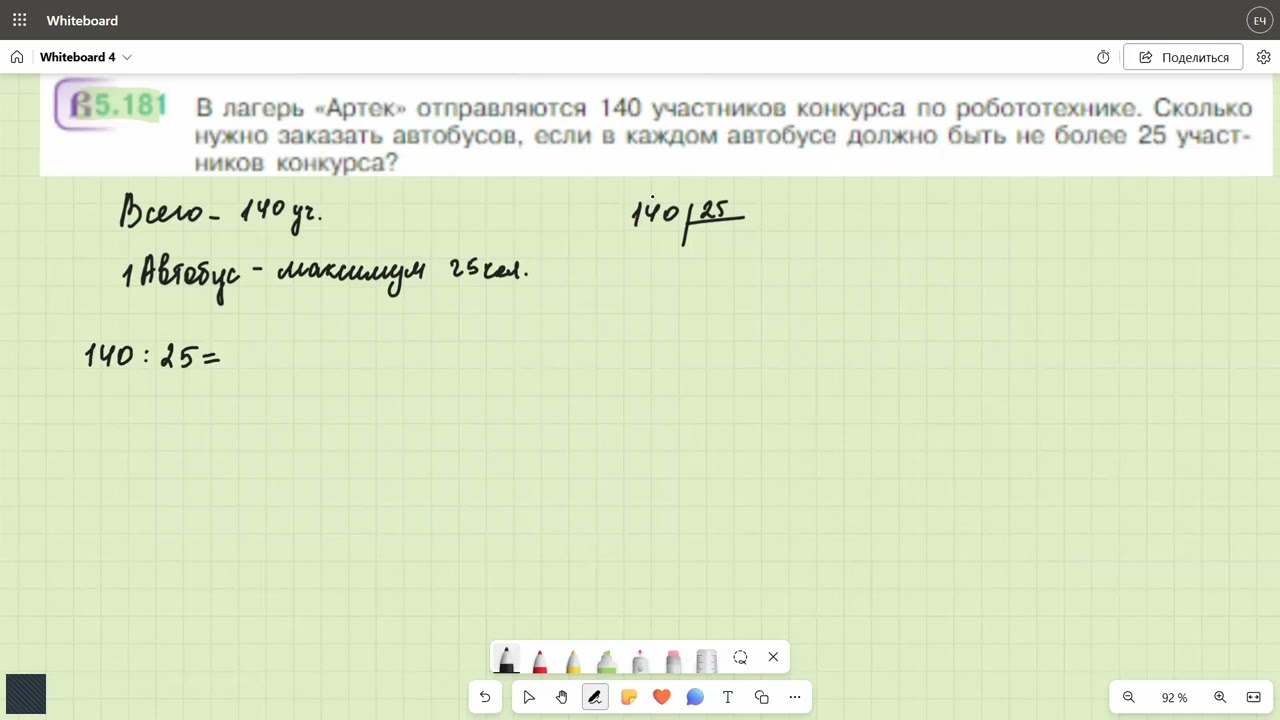The width and height of the screenshot is (1280, 720).
Task: Switch to the select pointer tool
Action: pyautogui.click(x=529, y=697)
